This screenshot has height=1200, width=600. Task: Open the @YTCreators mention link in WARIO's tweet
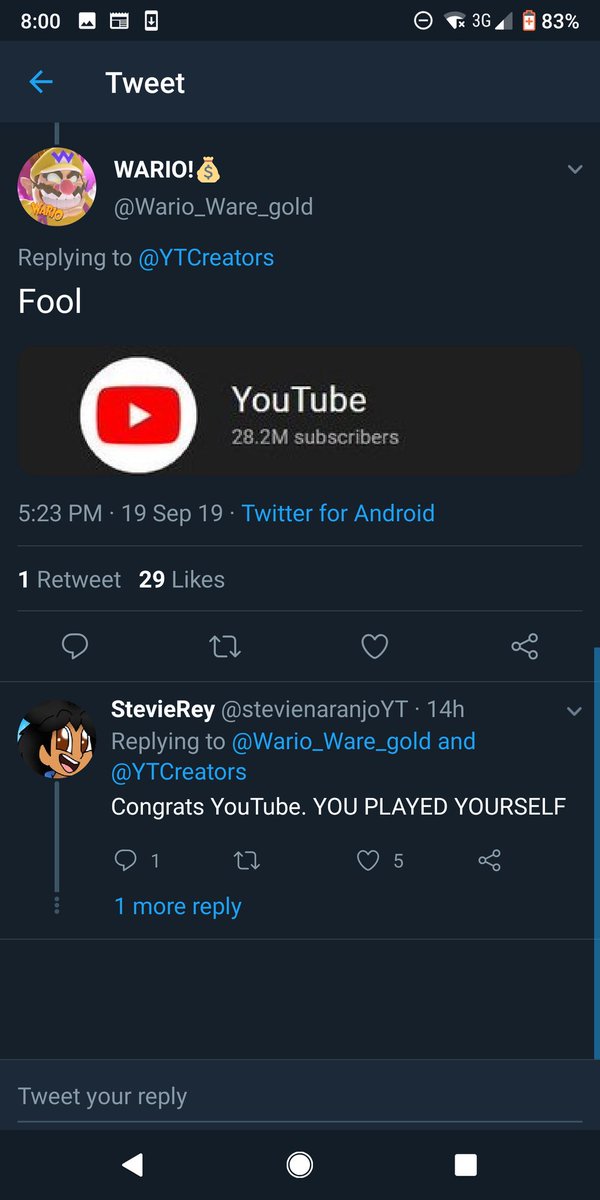(206, 257)
